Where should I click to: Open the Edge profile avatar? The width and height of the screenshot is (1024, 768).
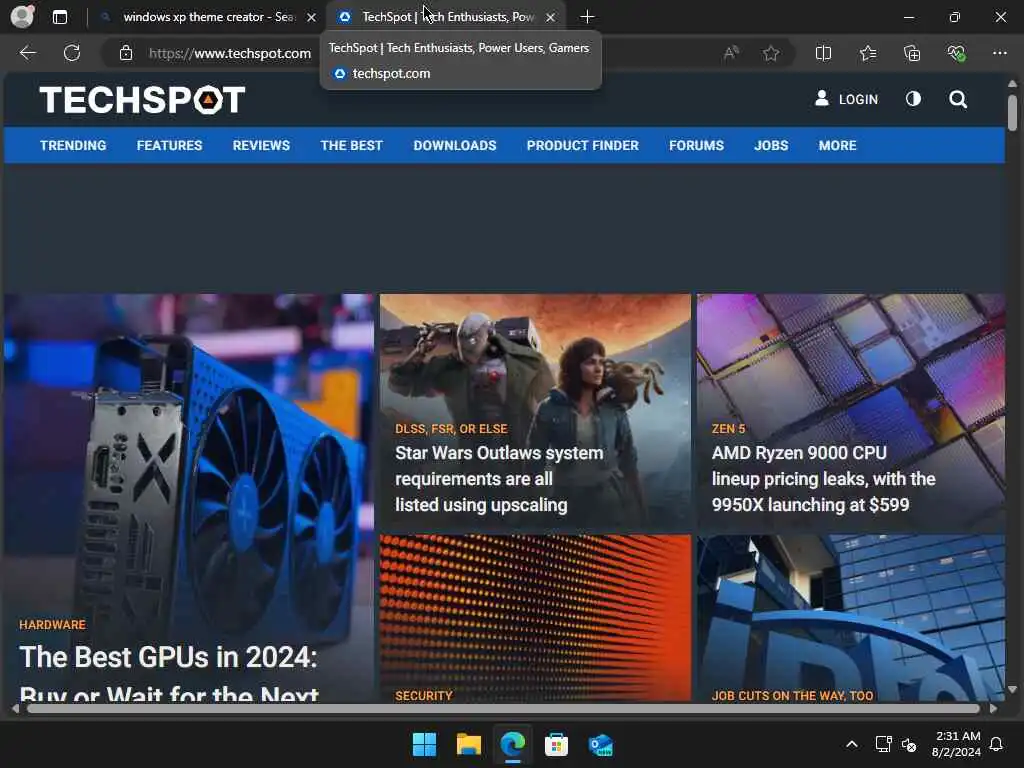tap(22, 16)
